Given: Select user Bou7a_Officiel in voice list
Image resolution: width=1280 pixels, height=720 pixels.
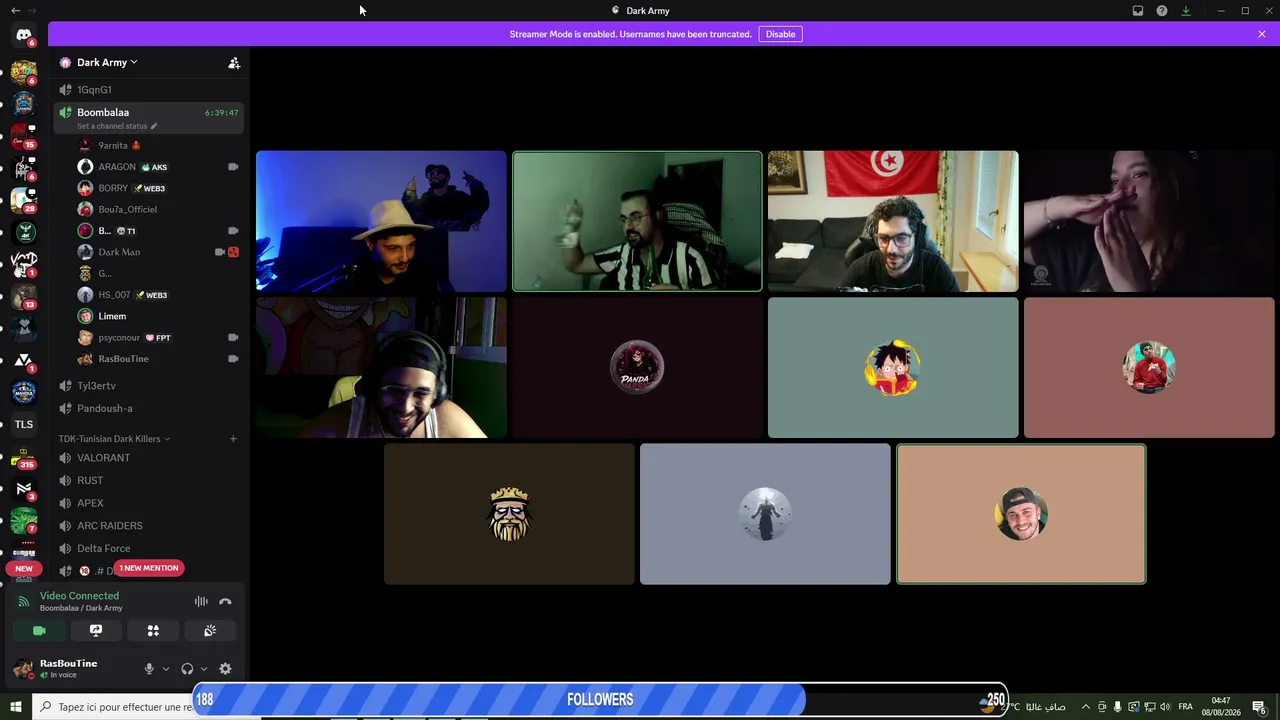Looking at the screenshot, I should coord(160,210).
